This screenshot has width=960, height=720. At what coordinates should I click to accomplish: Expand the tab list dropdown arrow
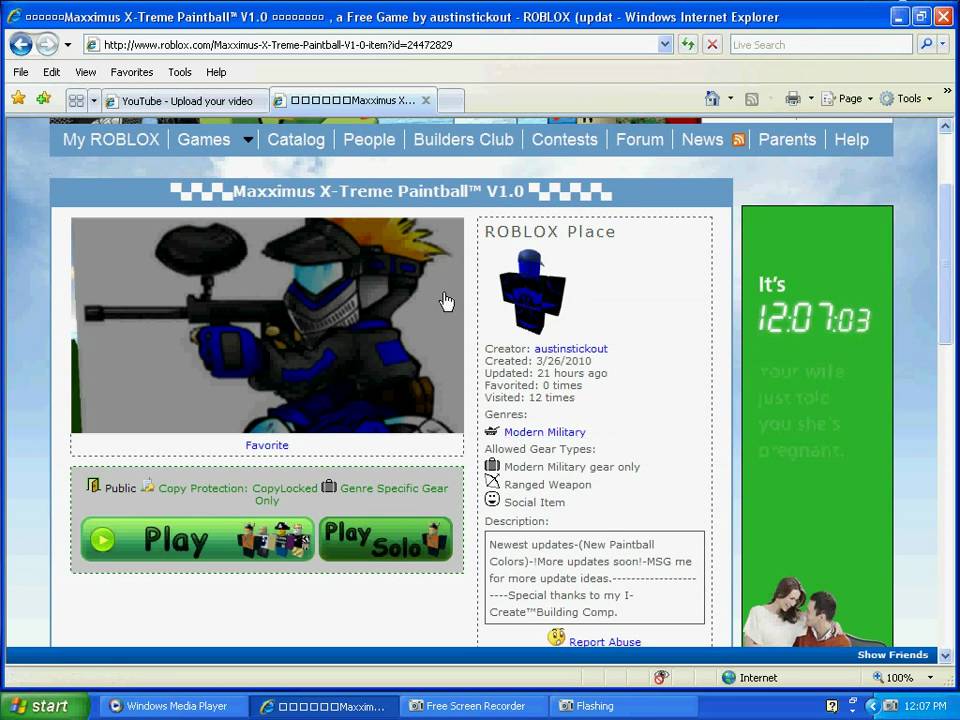point(94,100)
